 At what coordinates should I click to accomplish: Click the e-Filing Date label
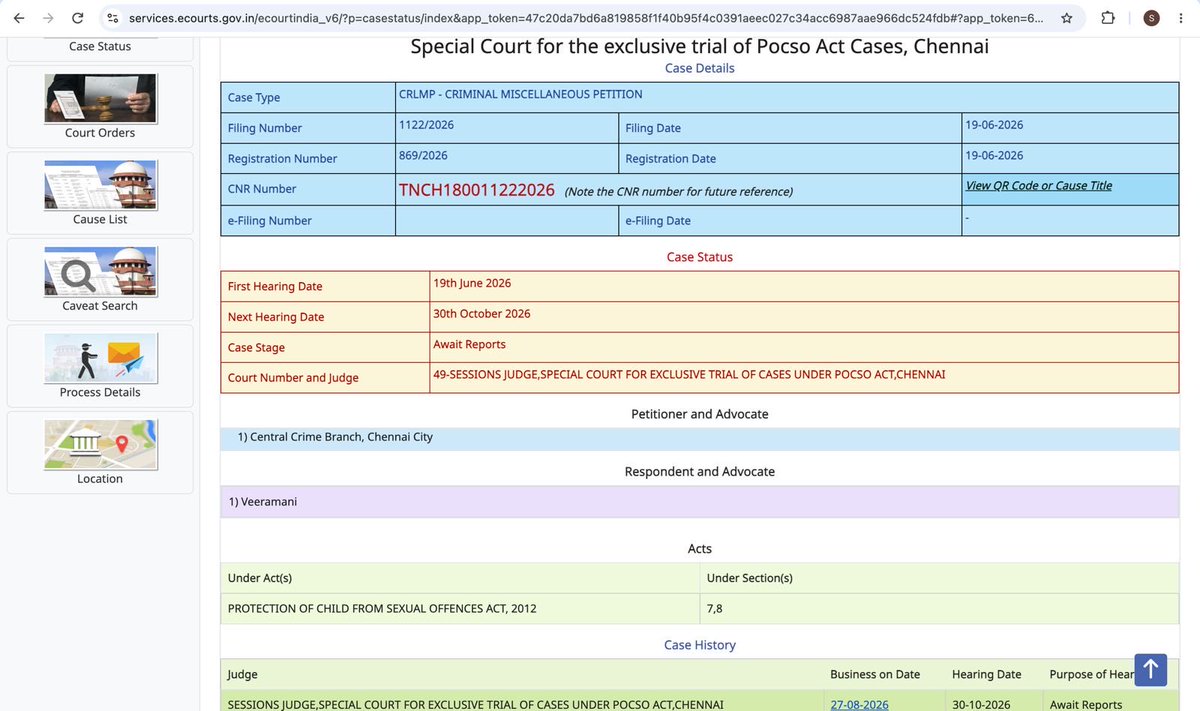[x=658, y=221]
